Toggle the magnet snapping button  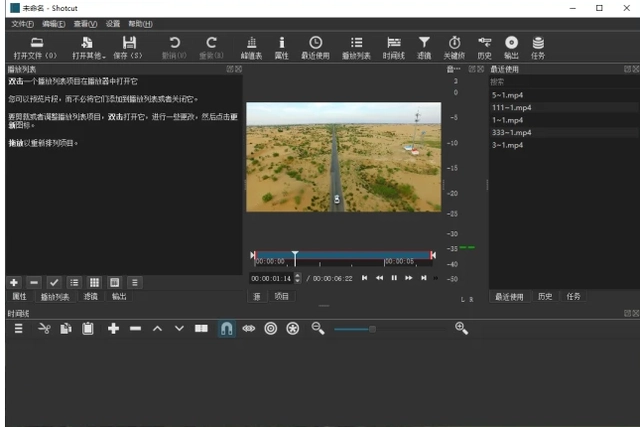coord(227,328)
